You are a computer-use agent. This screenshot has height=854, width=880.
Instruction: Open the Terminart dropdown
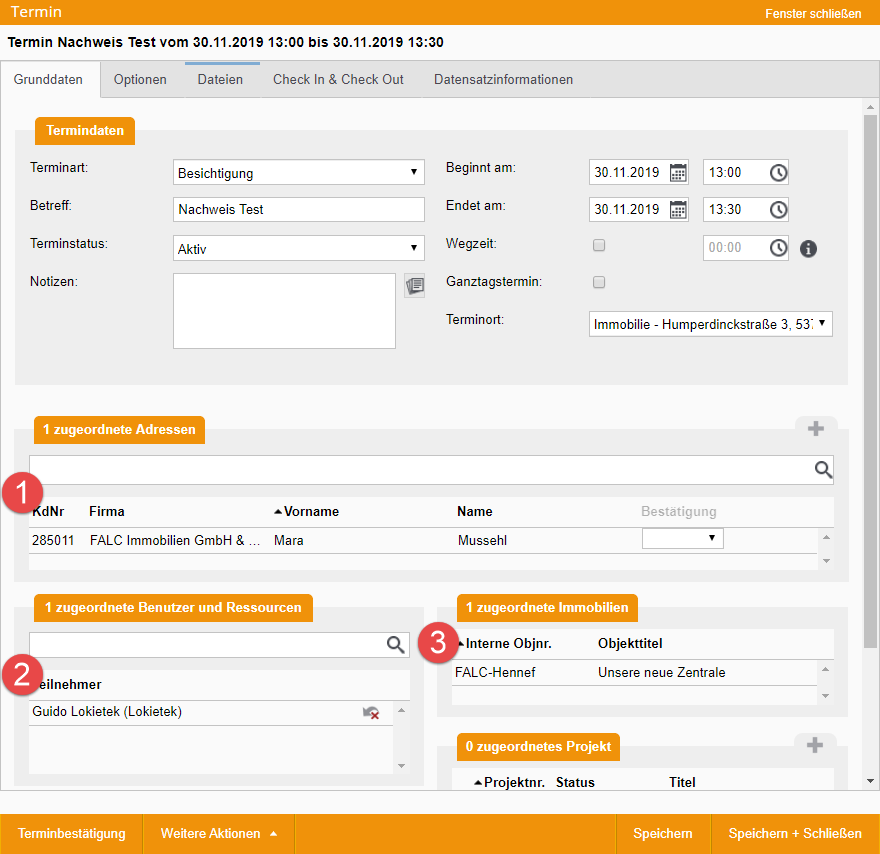[x=299, y=173]
